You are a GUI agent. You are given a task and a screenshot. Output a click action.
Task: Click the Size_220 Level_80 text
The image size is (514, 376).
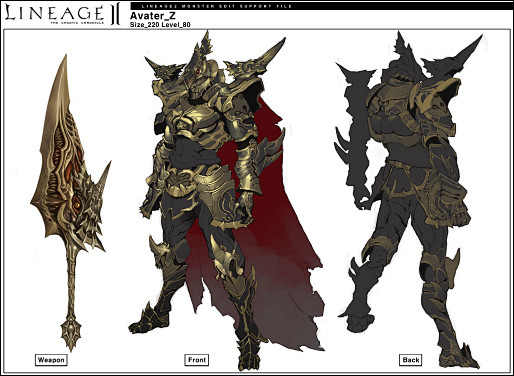coord(160,25)
